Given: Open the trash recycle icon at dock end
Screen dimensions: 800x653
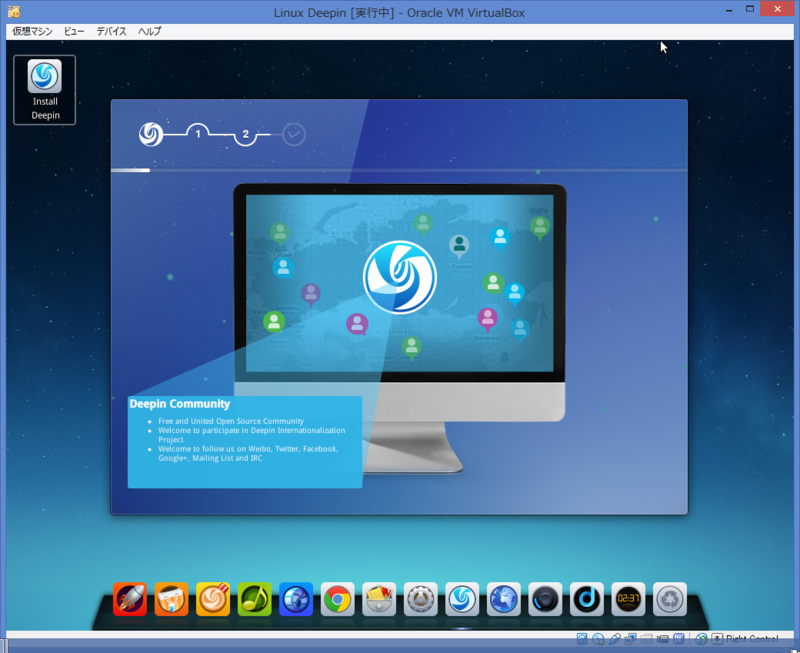Looking at the screenshot, I should pyautogui.click(x=669, y=600).
